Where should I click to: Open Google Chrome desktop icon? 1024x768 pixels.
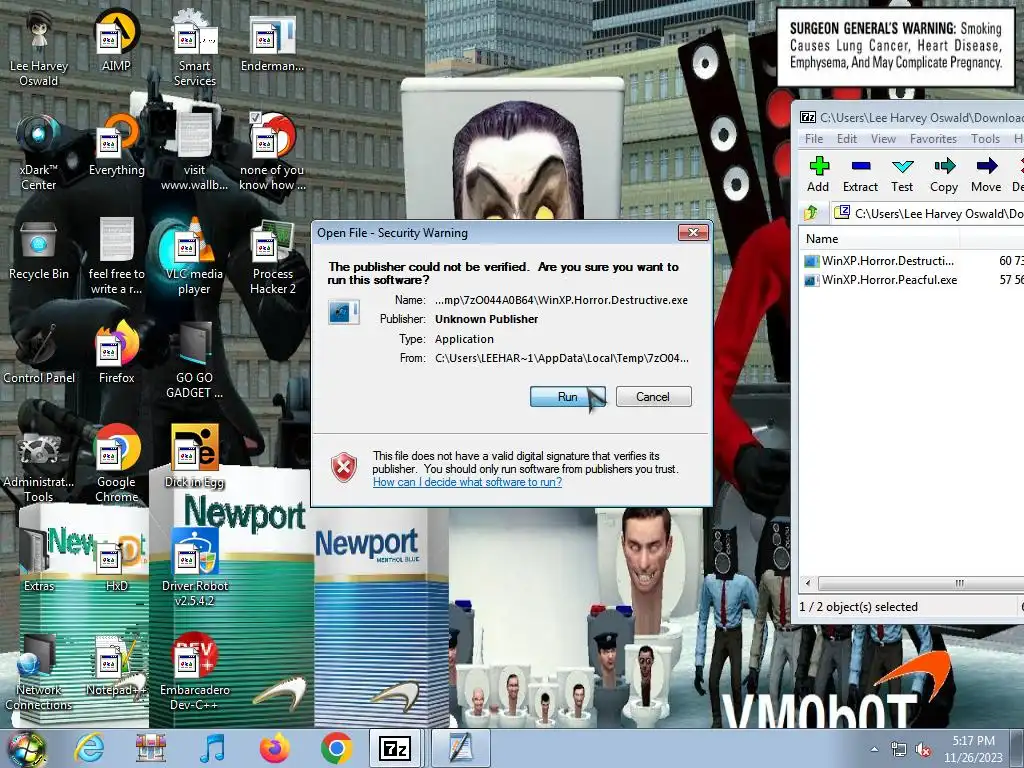click(116, 465)
